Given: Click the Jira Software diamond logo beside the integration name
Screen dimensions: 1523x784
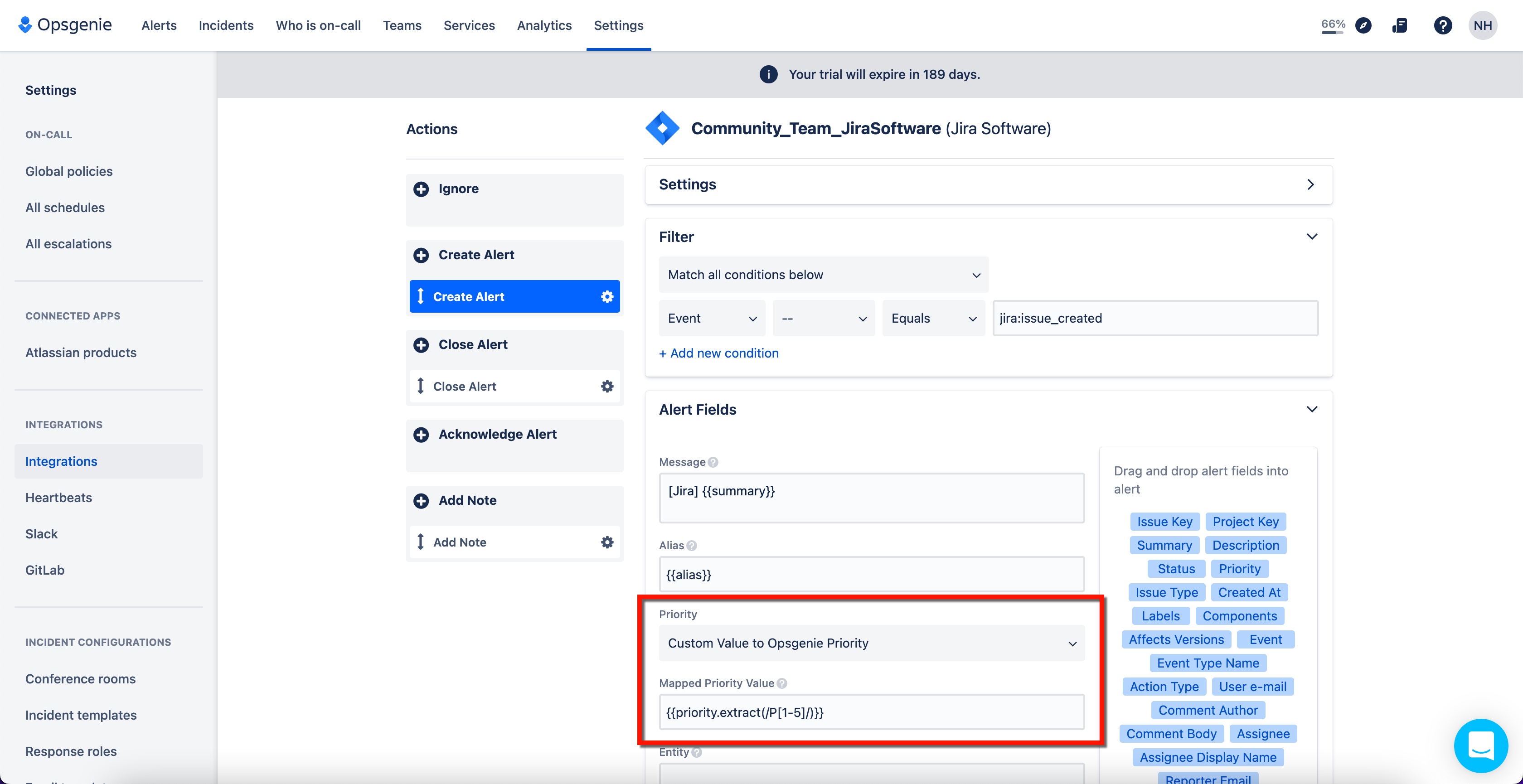Looking at the screenshot, I should [x=662, y=128].
